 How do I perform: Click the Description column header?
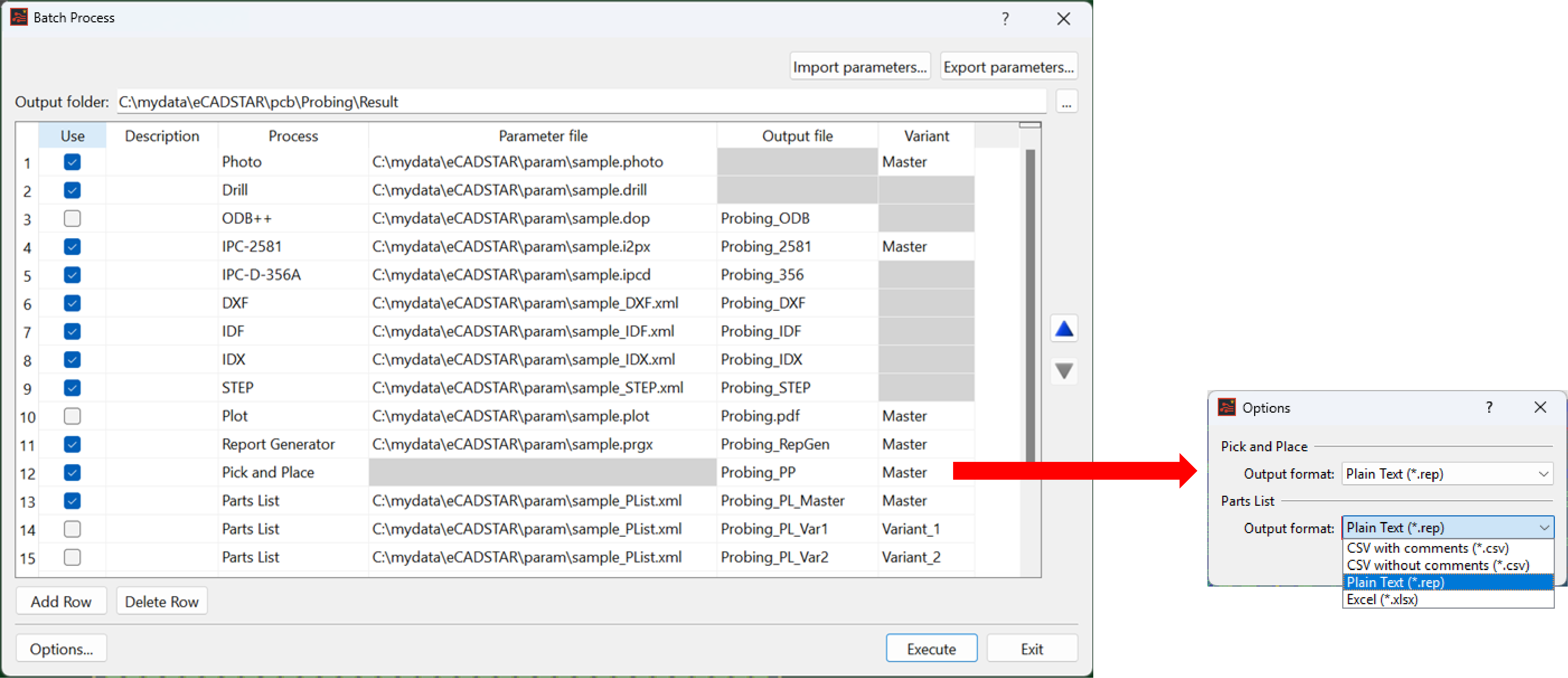tap(162, 136)
